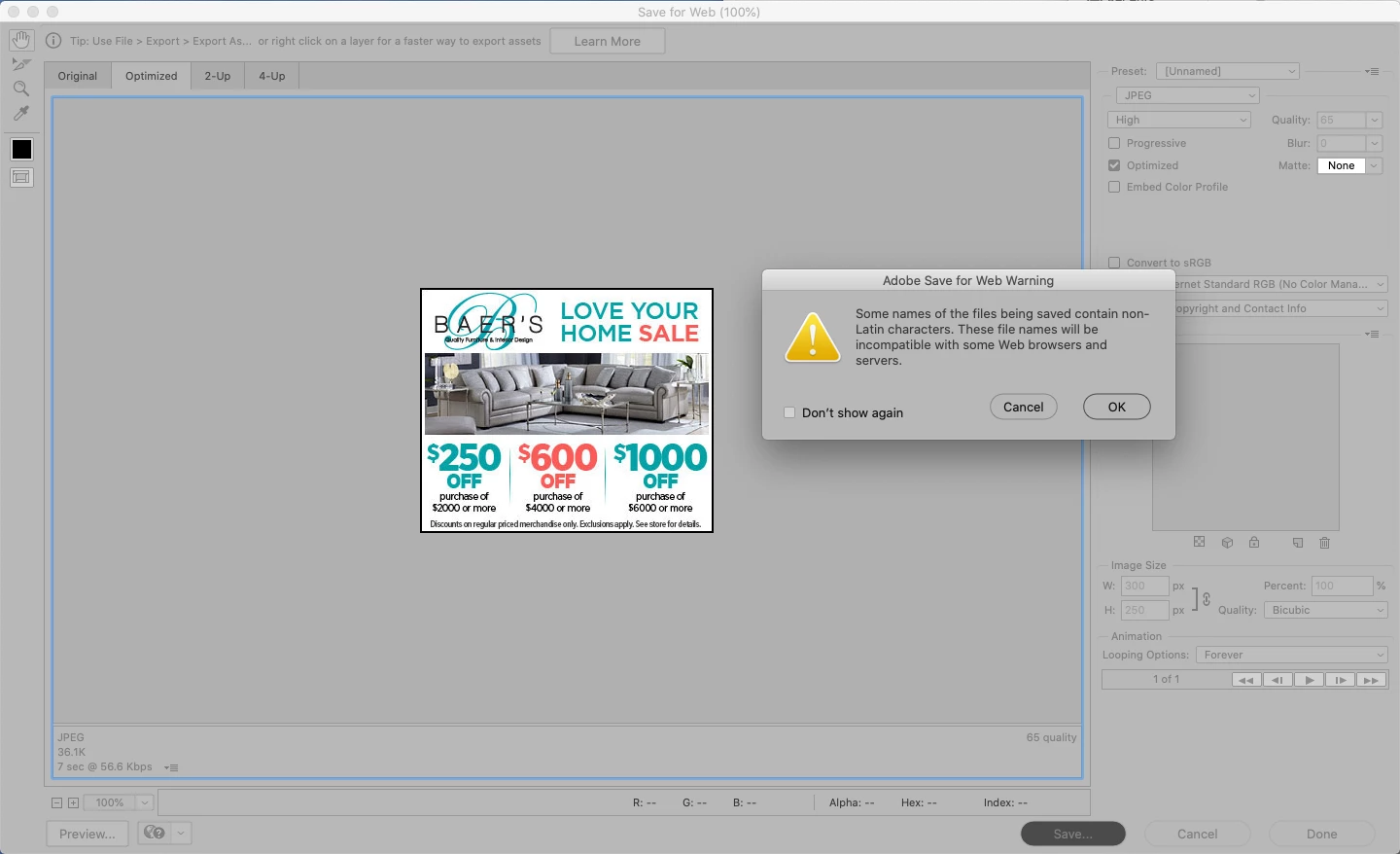Screen dimensions: 1400x854
Task: Click the delete color trash icon
Action: [x=1324, y=542]
